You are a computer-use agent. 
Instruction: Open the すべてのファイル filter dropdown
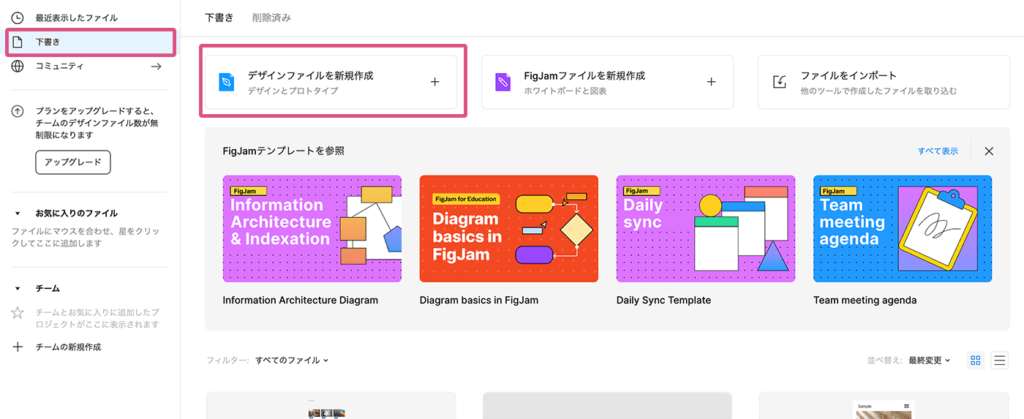click(292, 360)
